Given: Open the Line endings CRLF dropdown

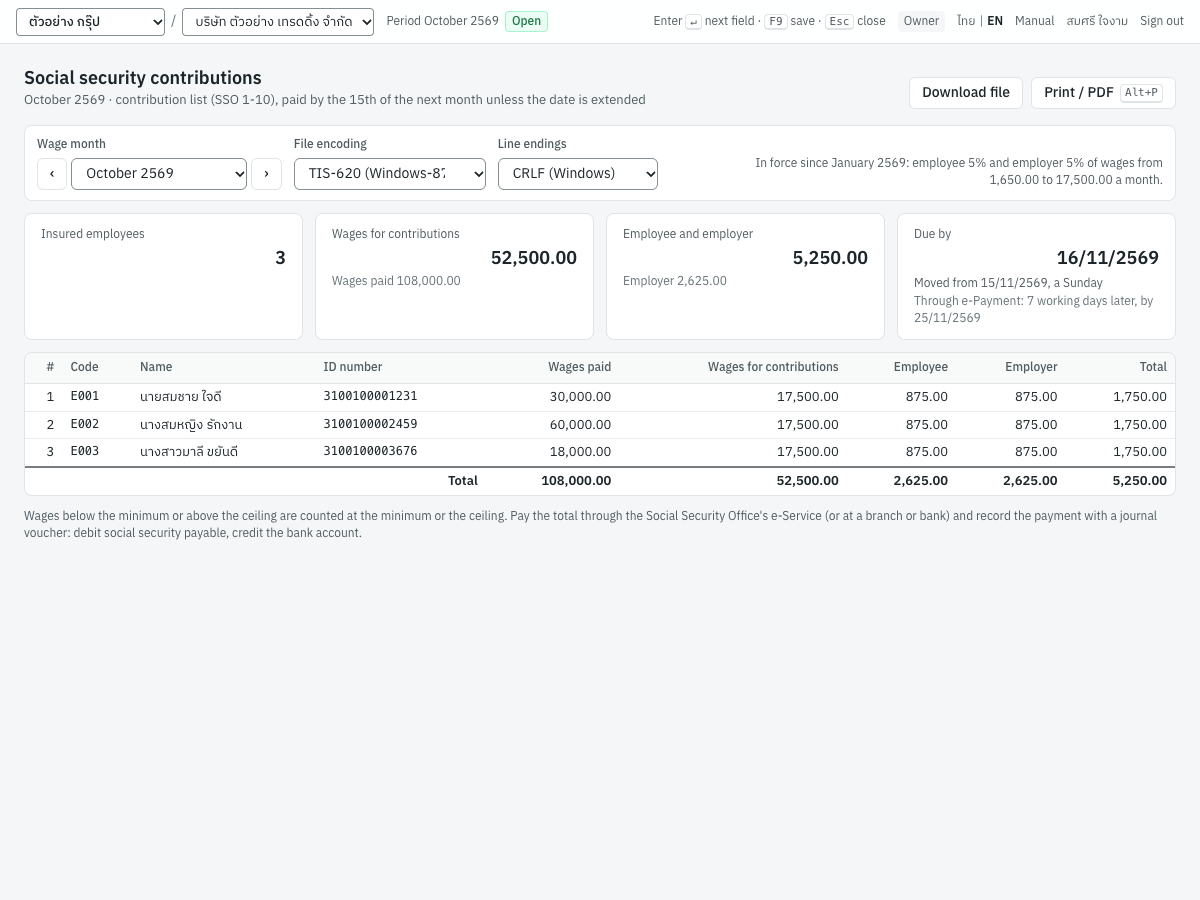Looking at the screenshot, I should coord(578,173).
